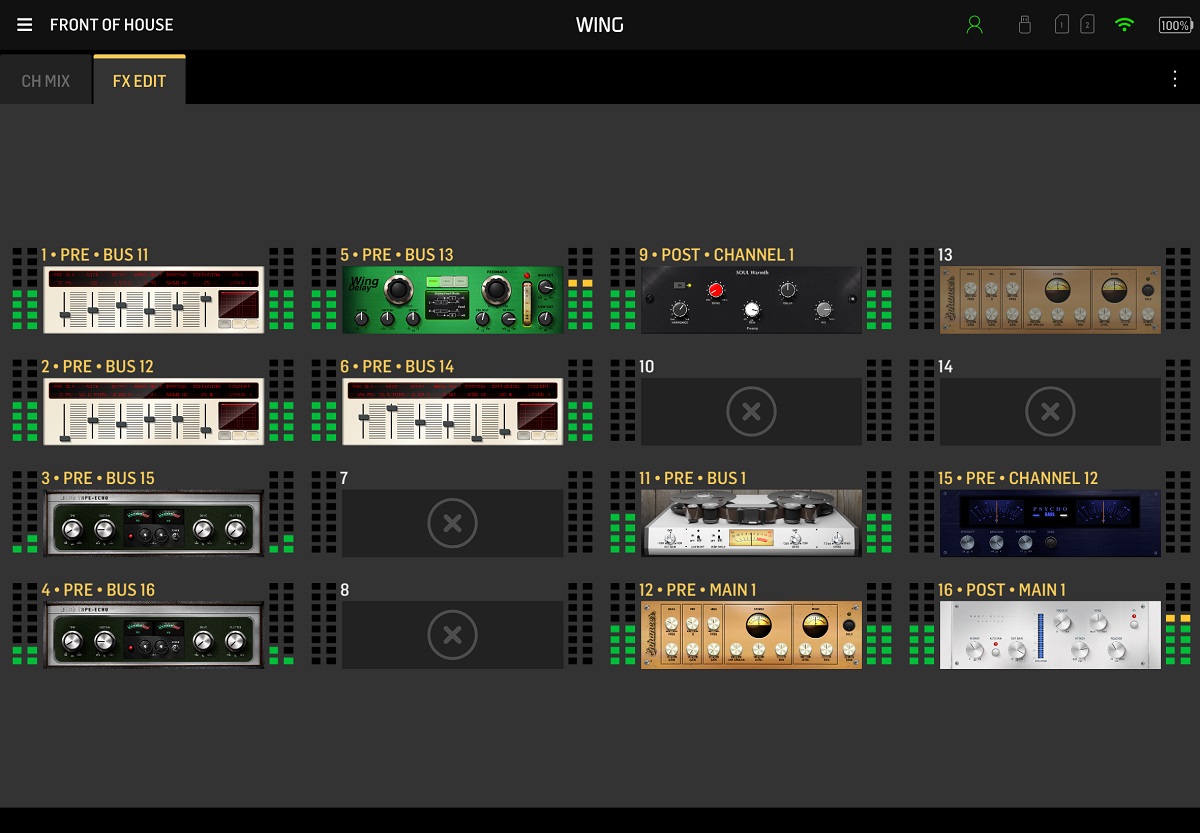Click the WING title text

pyautogui.click(x=600, y=25)
